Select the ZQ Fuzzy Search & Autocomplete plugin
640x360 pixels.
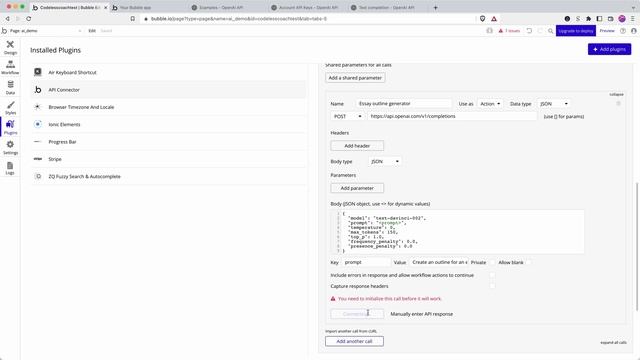[169, 176]
